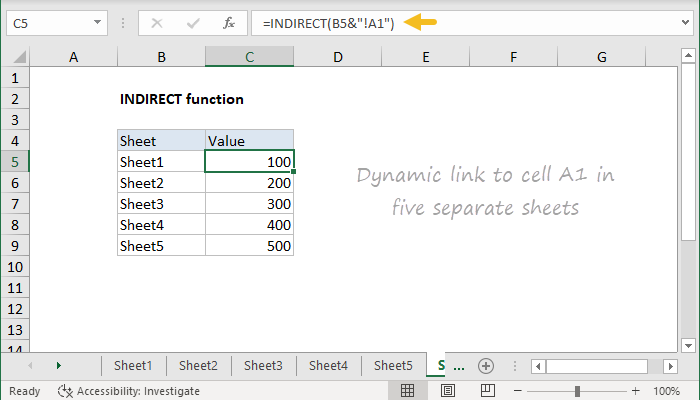Open the Name Box dropdown arrow
The image size is (700, 400).
pyautogui.click(x=97, y=22)
